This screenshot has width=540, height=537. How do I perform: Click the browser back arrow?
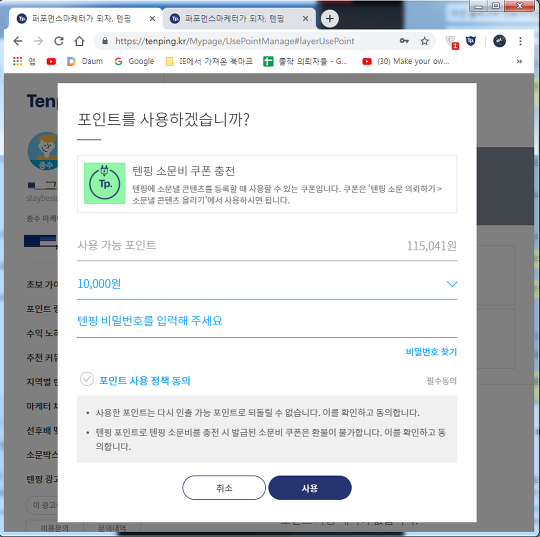(x=18, y=41)
